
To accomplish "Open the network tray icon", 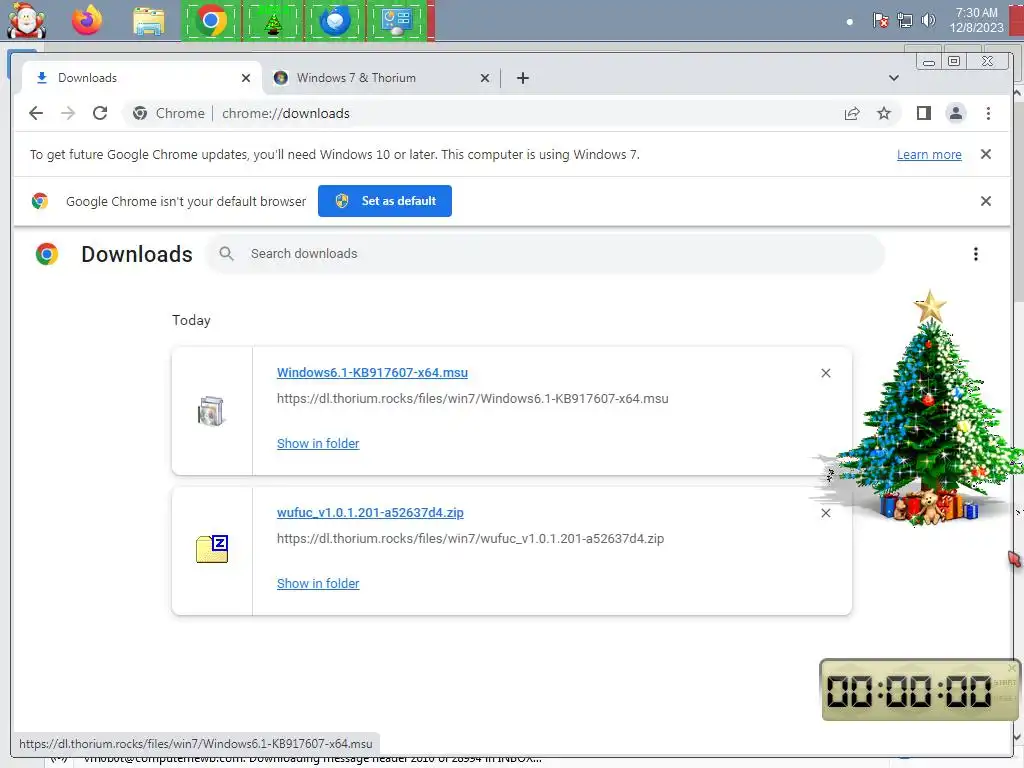I will point(904,21).
